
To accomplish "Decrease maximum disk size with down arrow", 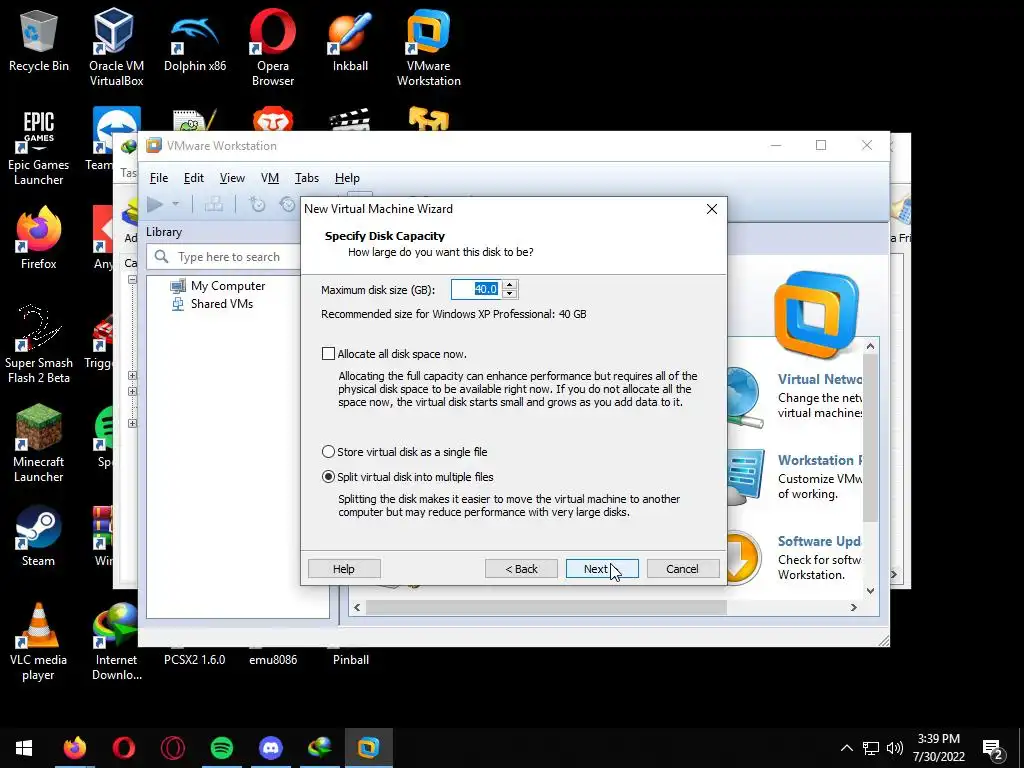I will point(510,294).
